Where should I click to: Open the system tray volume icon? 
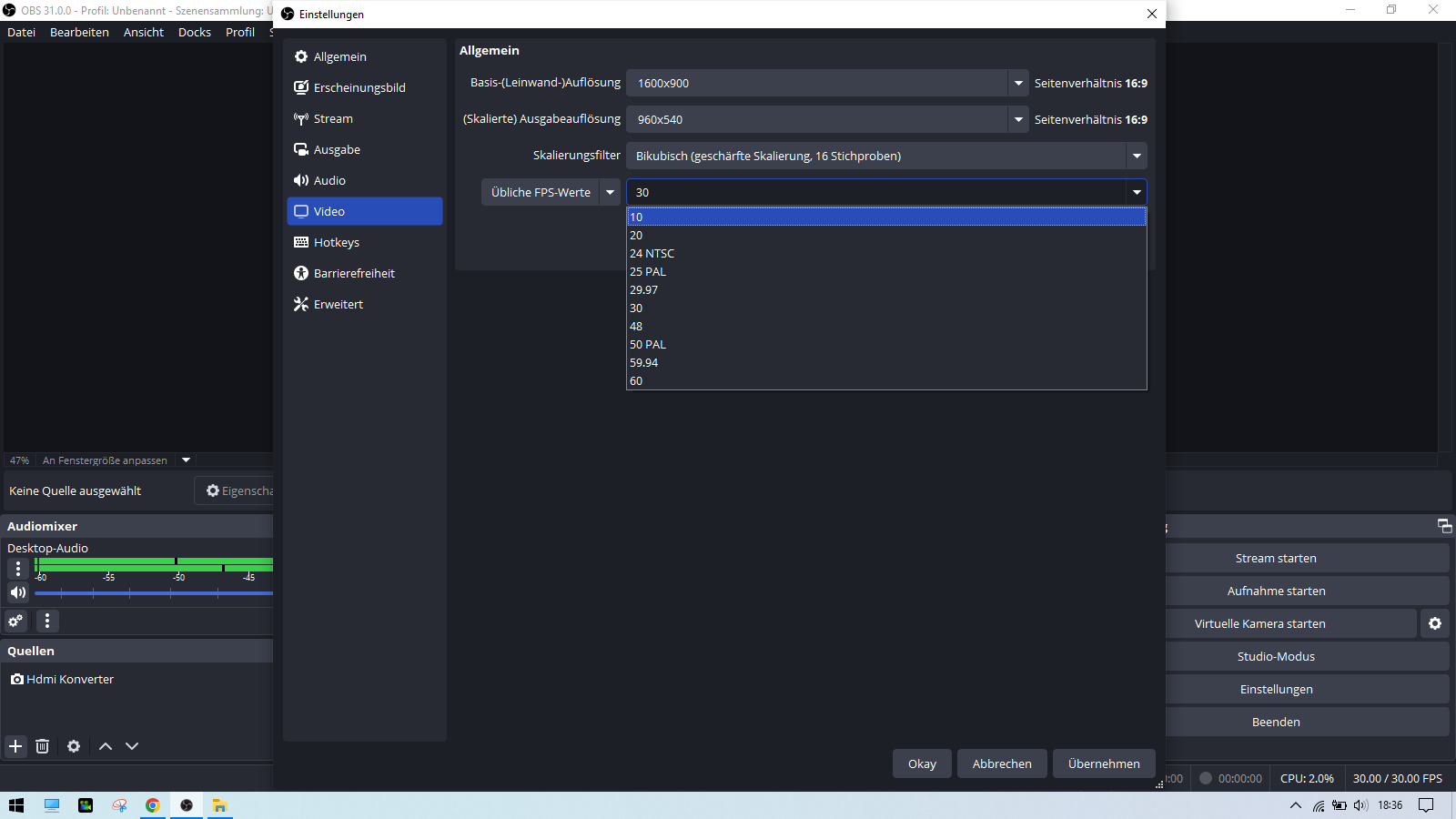click(1360, 805)
